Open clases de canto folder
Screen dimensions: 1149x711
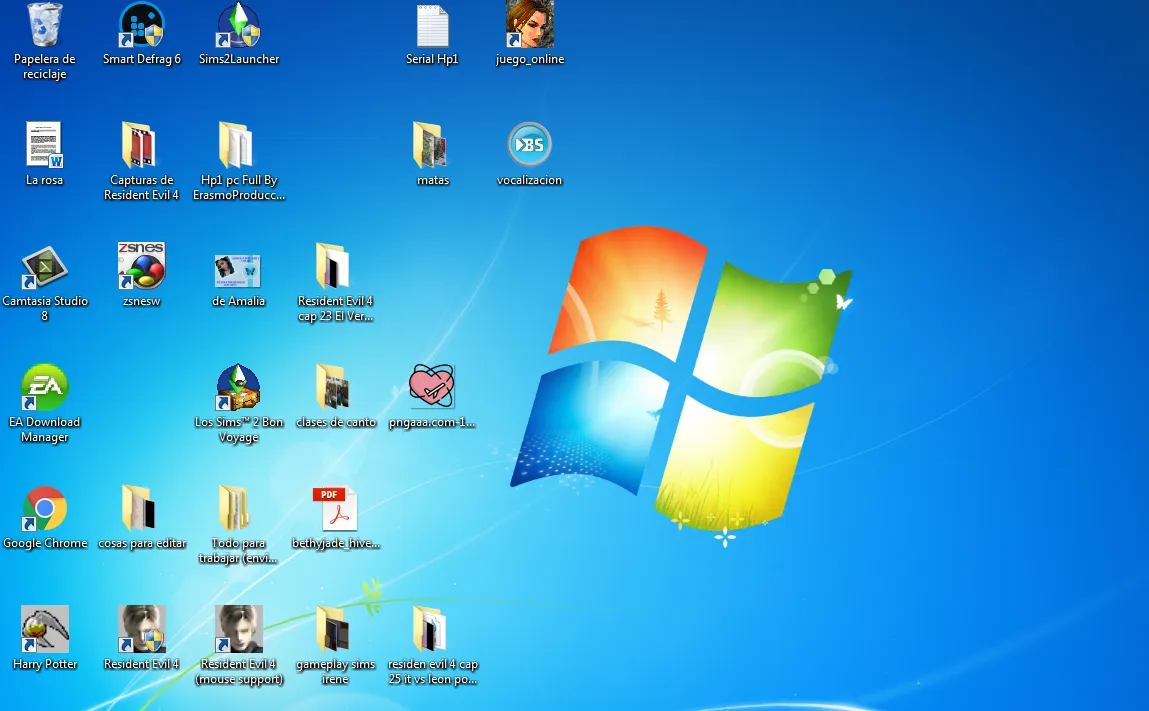[x=333, y=386]
